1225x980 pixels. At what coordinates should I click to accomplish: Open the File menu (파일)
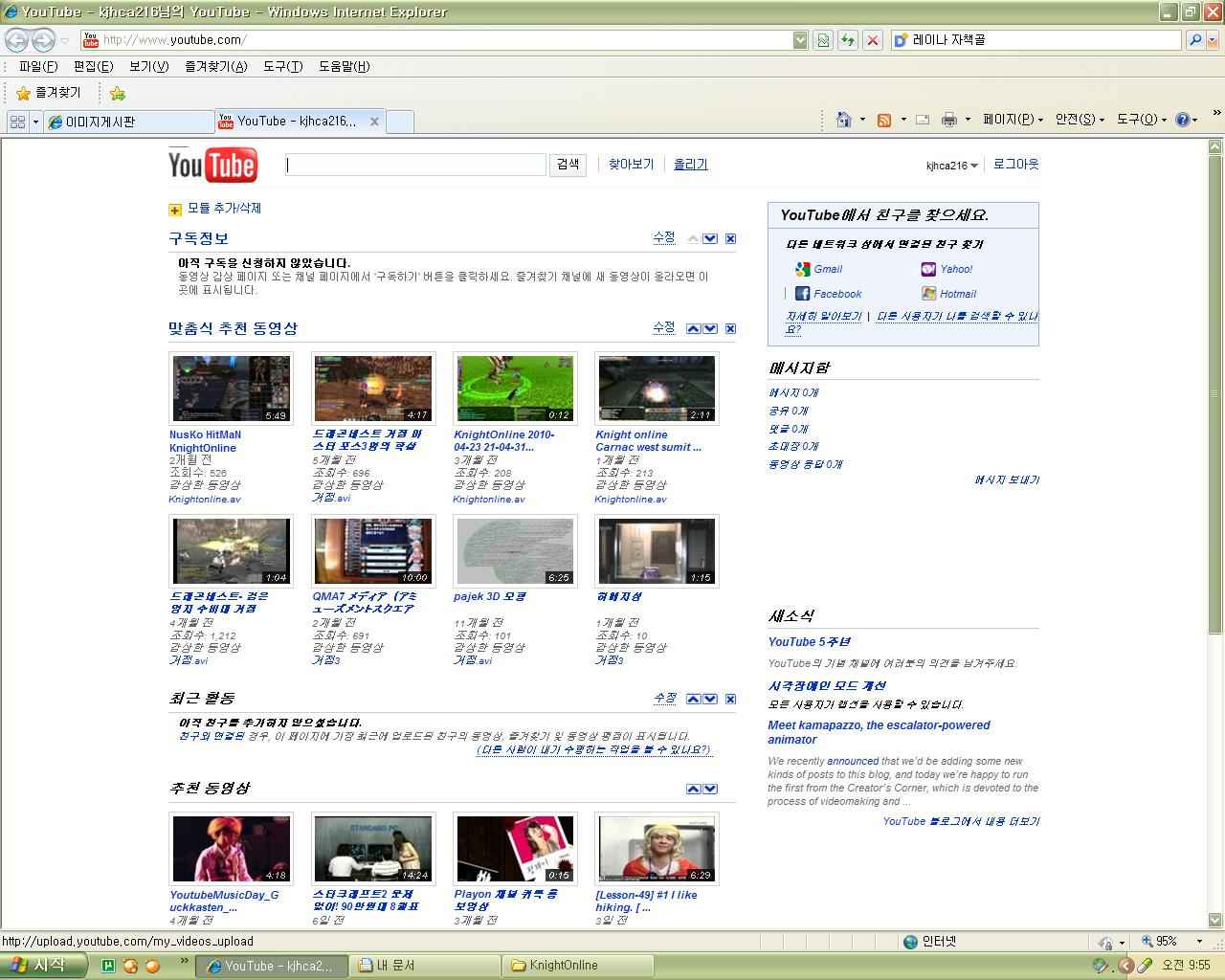tap(38, 66)
